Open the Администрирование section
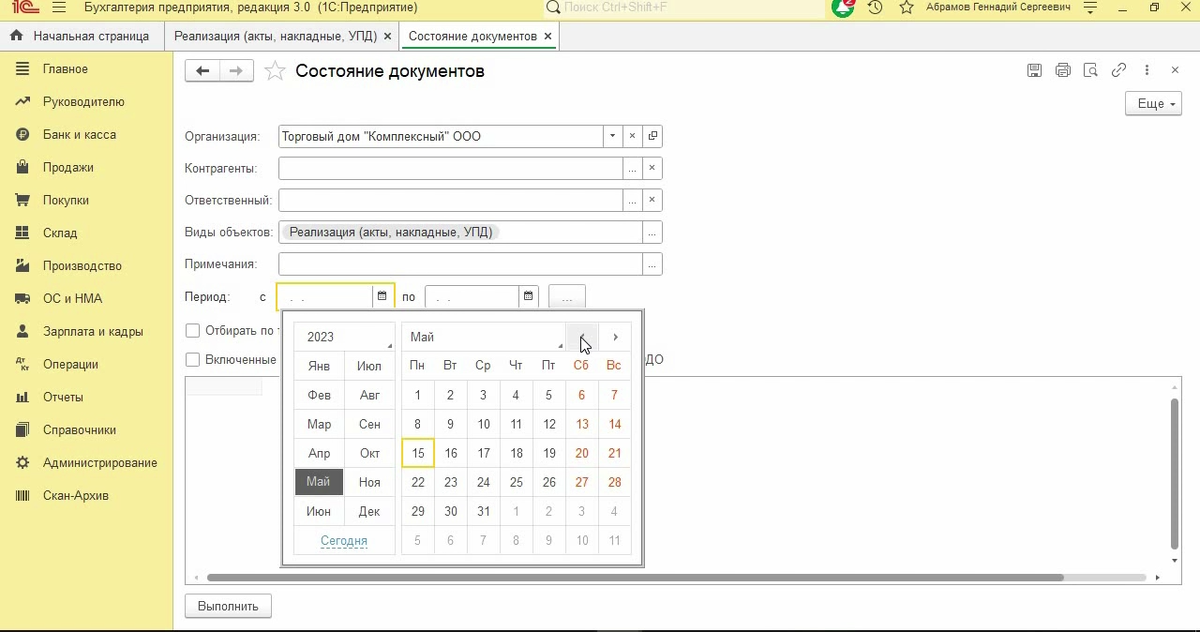1200x632 pixels. (85, 463)
